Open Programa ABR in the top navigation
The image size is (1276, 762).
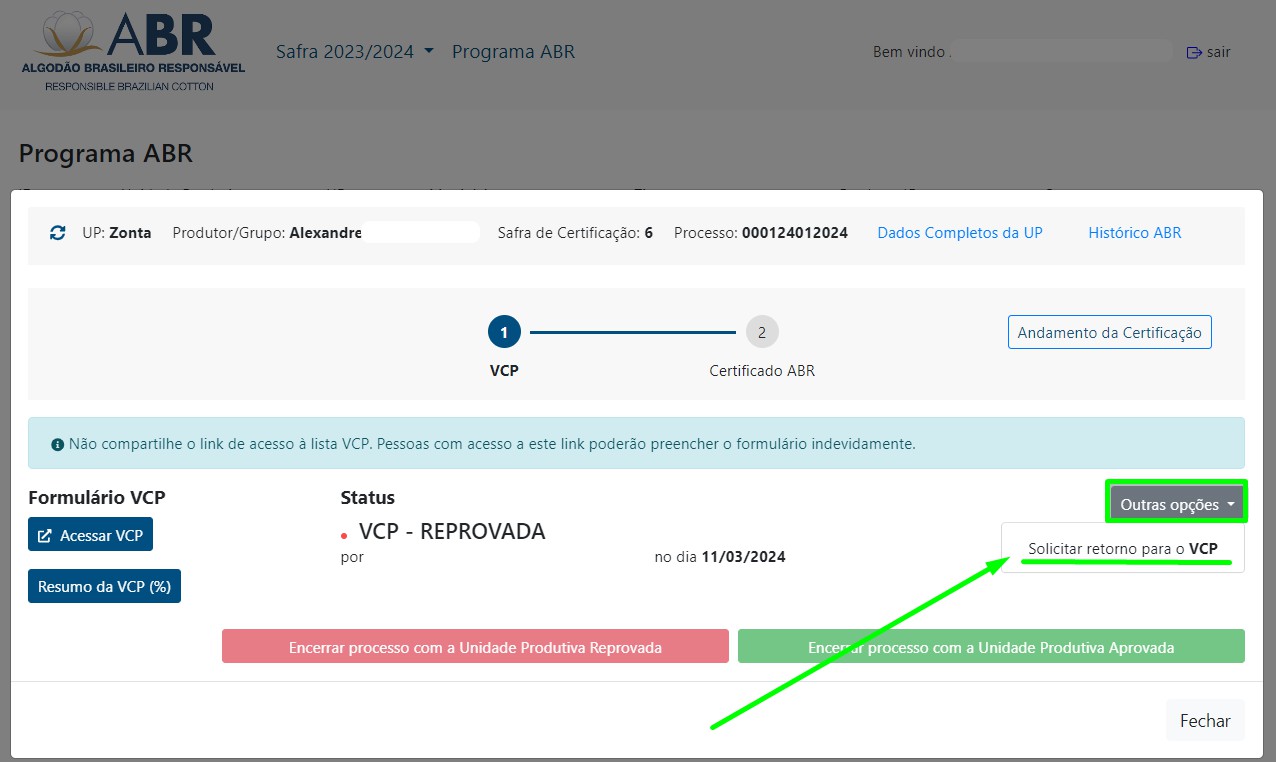click(x=513, y=52)
